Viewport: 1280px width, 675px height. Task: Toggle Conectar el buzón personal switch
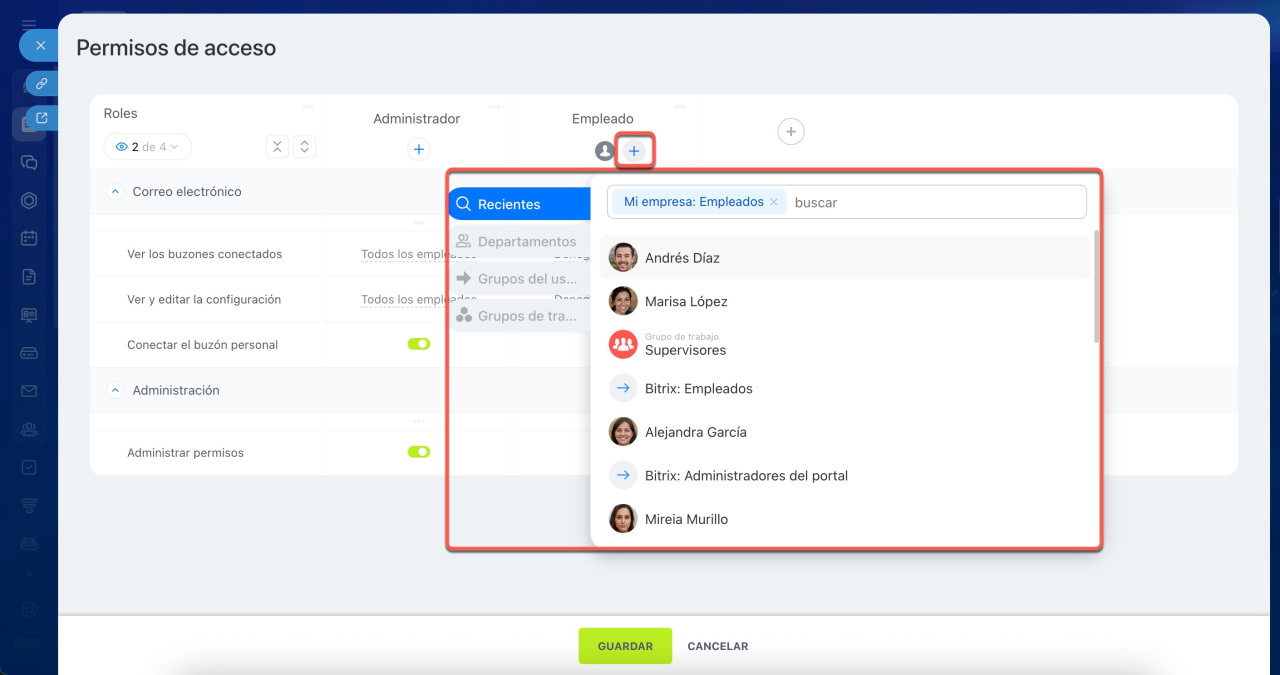(x=418, y=344)
